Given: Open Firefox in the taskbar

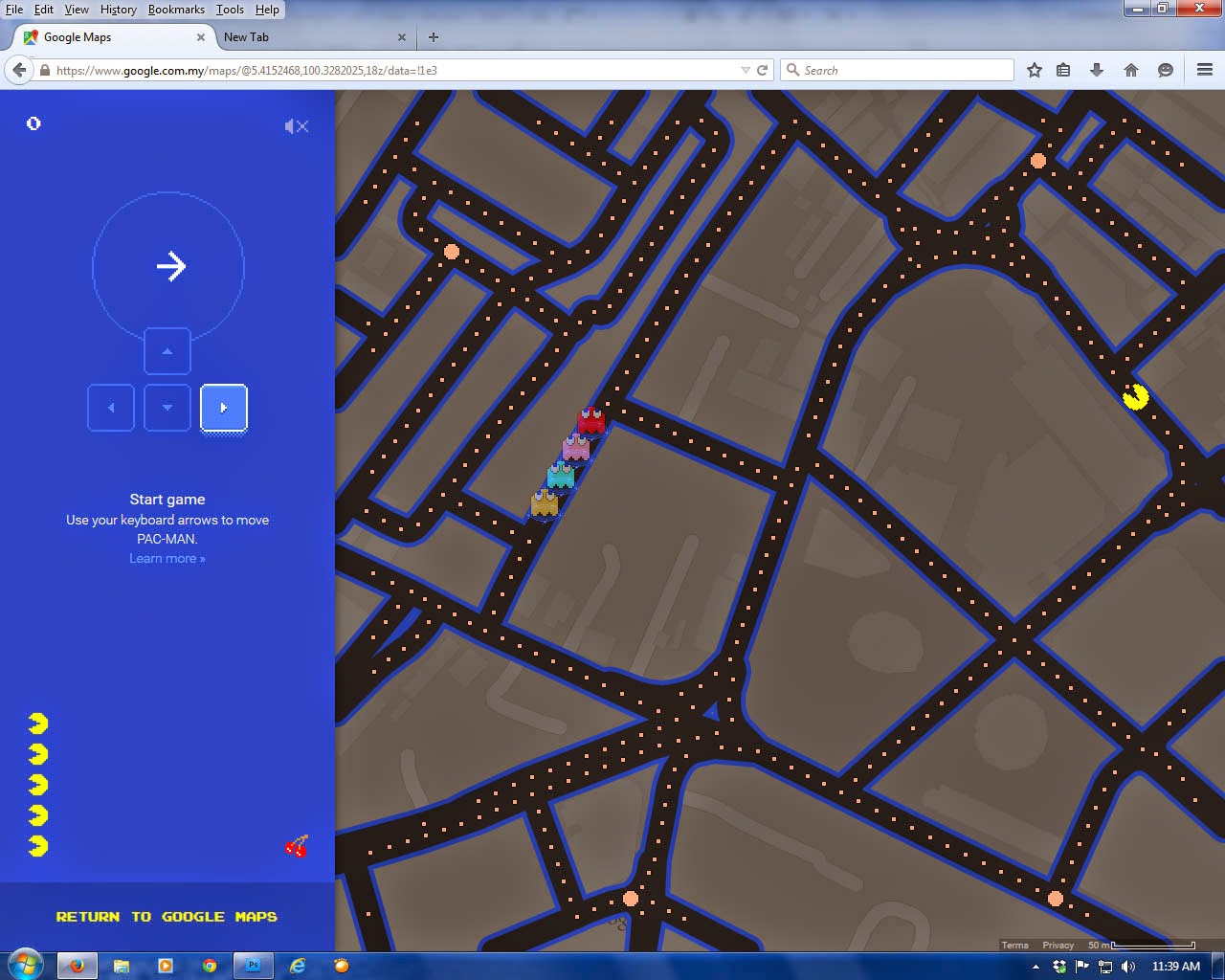Looking at the screenshot, I should point(78,966).
